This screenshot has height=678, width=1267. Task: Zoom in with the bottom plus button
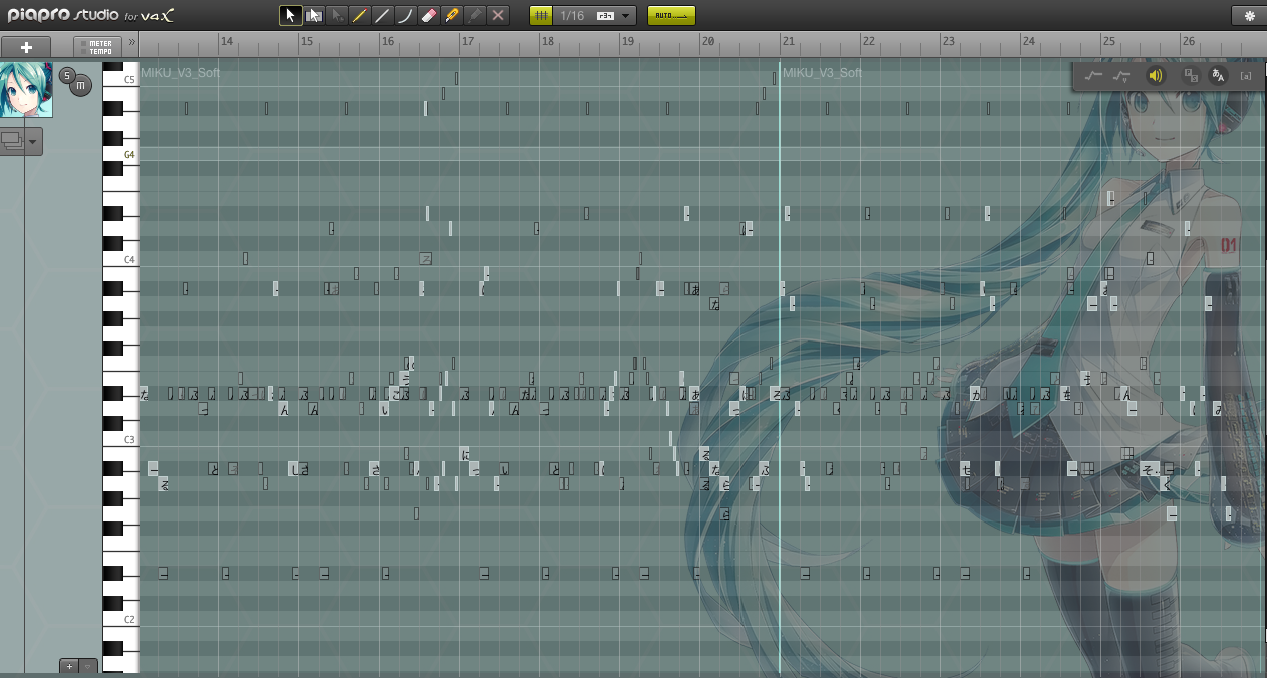[x=69, y=666]
